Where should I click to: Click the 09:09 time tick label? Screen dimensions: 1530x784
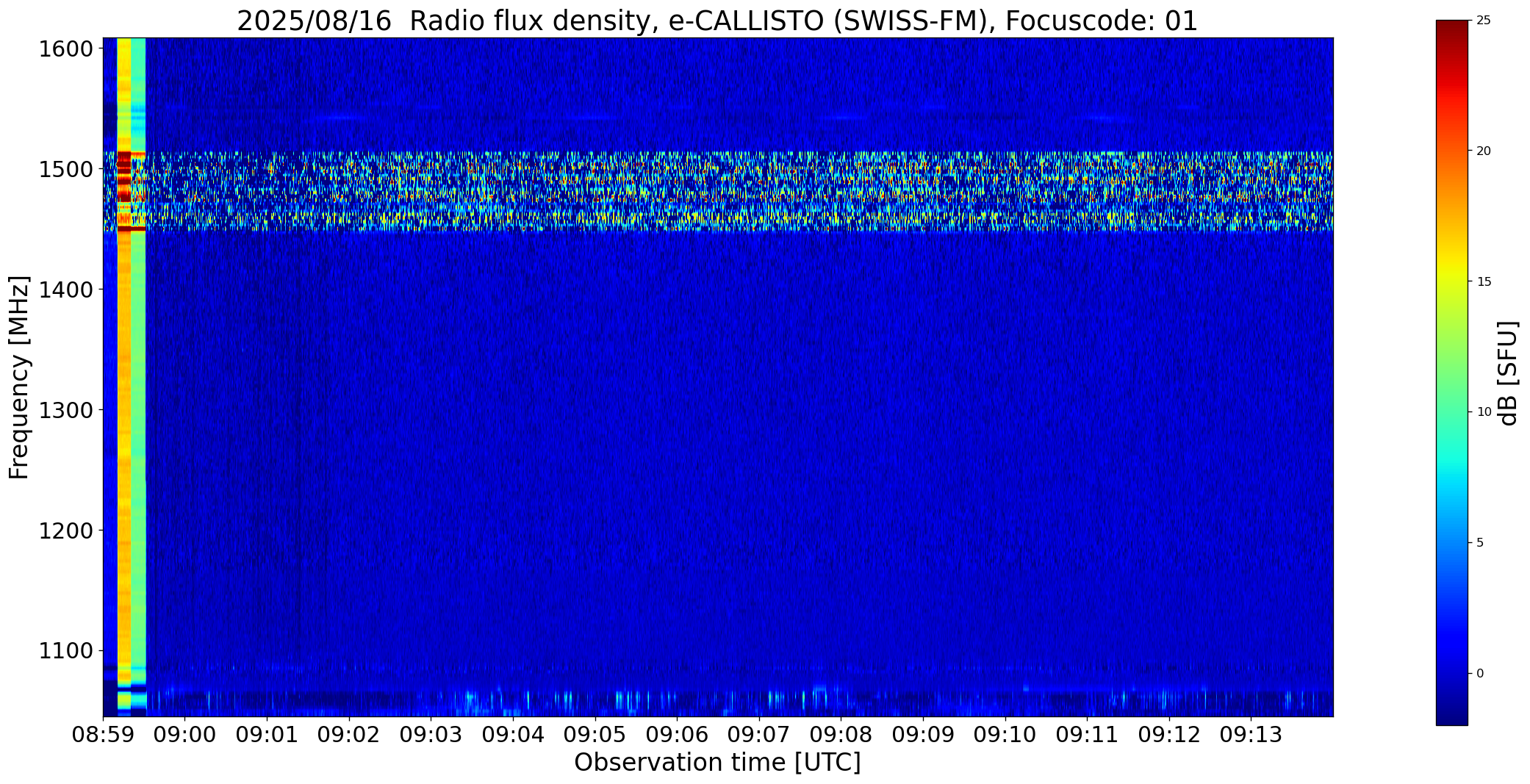point(923,735)
